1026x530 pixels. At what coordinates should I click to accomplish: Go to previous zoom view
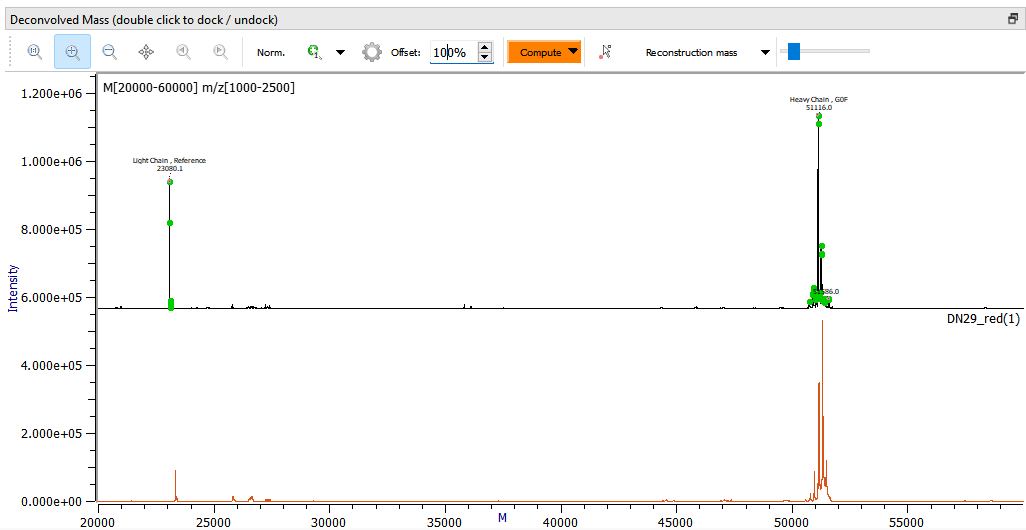(x=184, y=52)
